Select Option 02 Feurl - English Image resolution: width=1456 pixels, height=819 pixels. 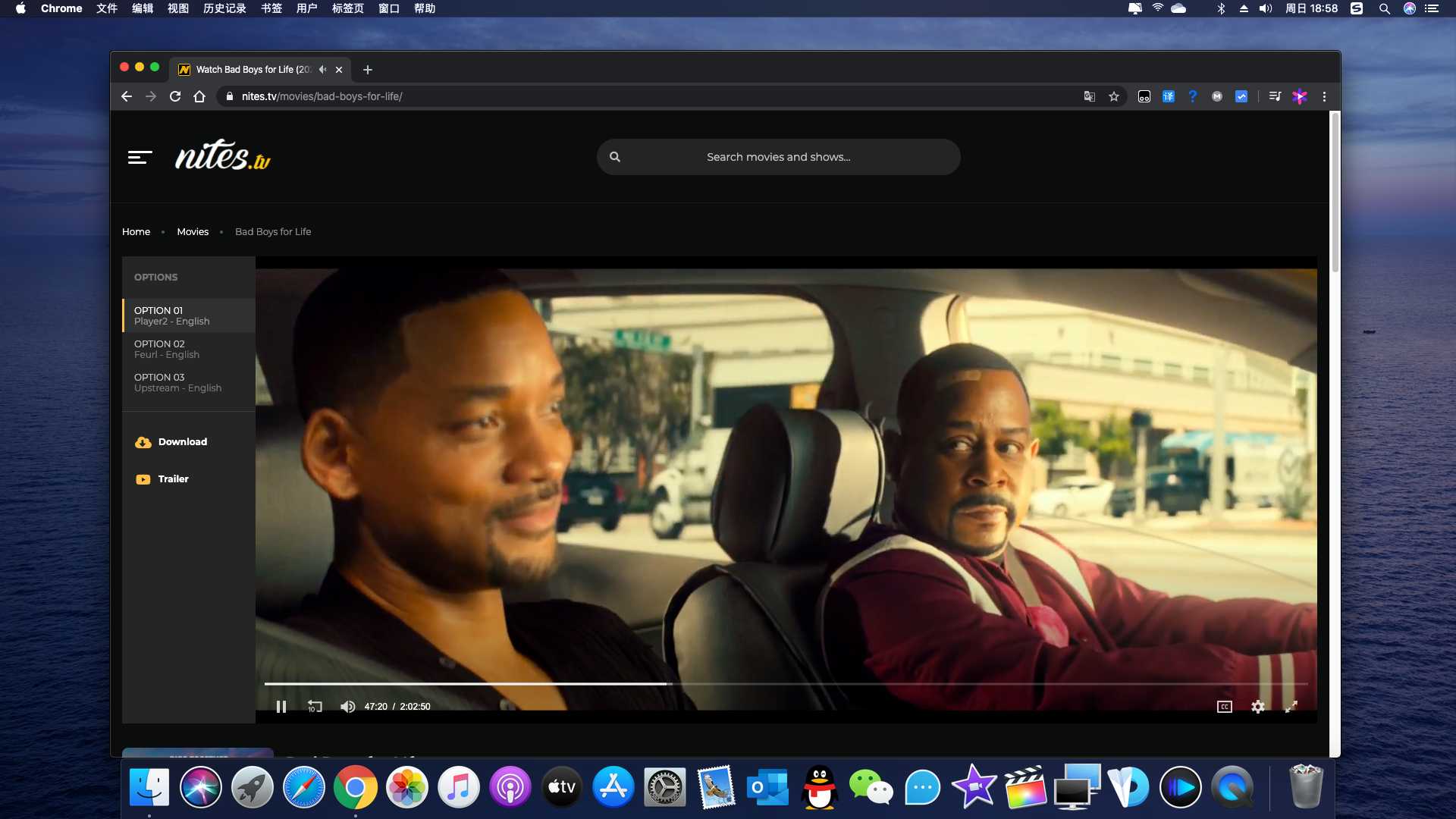[x=189, y=349]
